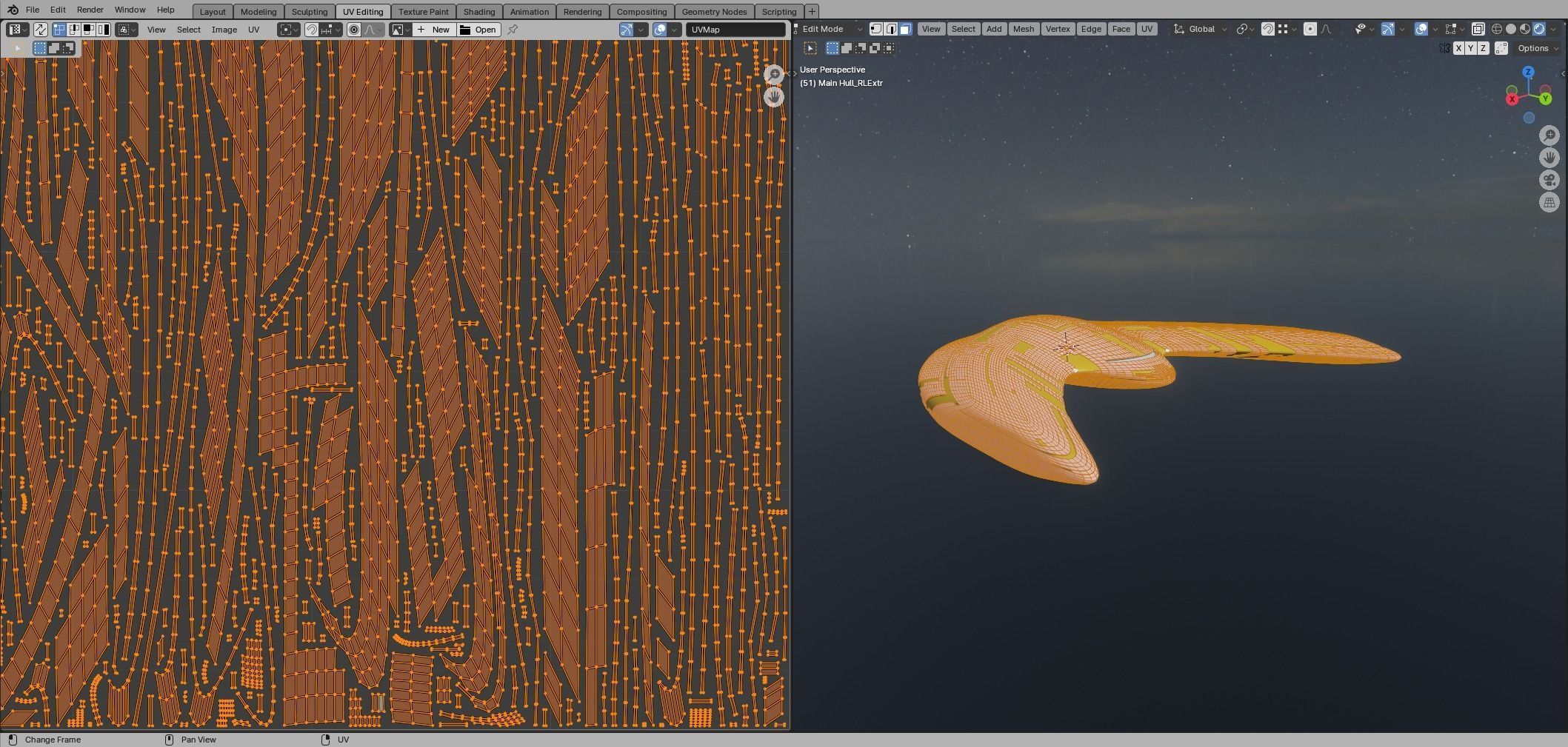This screenshot has width=1568, height=747.
Task: Open transform pivot point dropdown in viewport
Action: (1246, 29)
